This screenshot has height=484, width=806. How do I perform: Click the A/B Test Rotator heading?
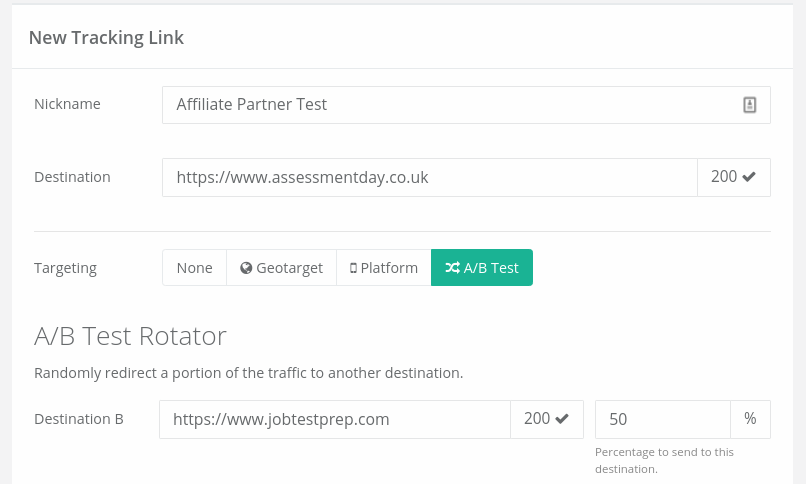click(x=130, y=336)
